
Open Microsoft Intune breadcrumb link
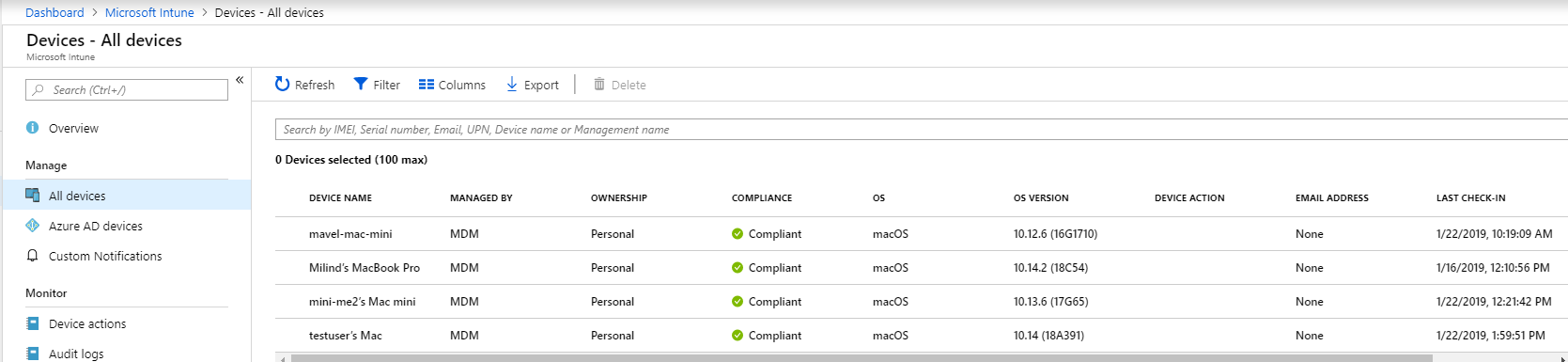[149, 12]
